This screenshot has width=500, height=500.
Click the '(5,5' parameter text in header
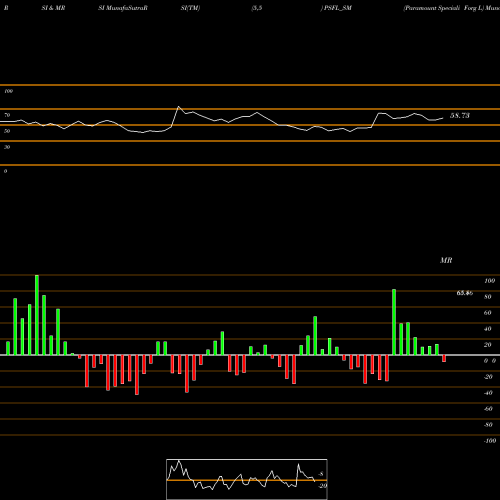pyautogui.click(x=257, y=8)
